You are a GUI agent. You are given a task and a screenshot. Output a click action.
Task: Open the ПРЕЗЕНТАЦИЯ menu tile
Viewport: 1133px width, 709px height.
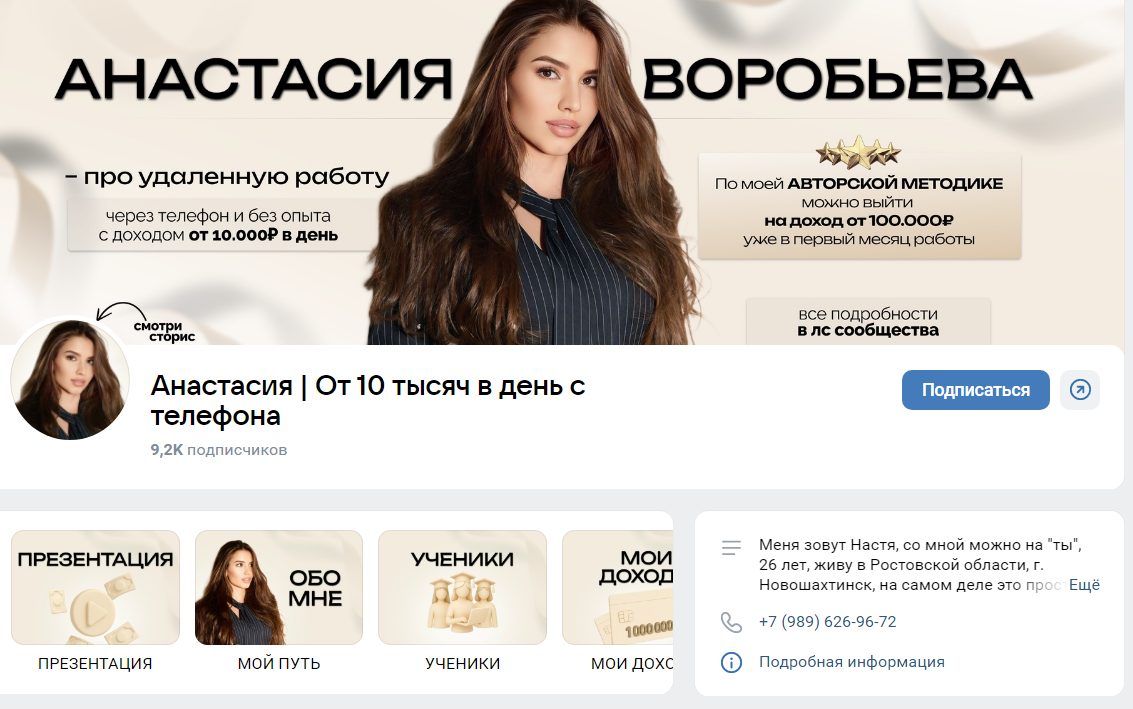(95, 588)
